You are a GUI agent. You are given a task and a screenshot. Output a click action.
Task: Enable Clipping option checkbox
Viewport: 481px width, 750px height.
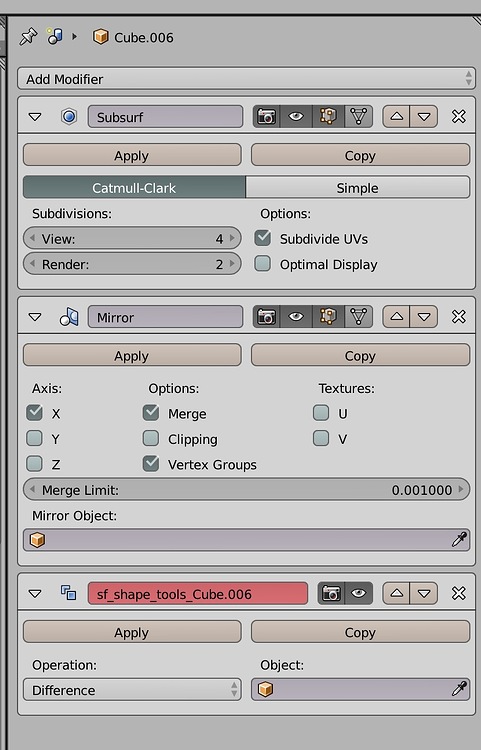[151, 438]
